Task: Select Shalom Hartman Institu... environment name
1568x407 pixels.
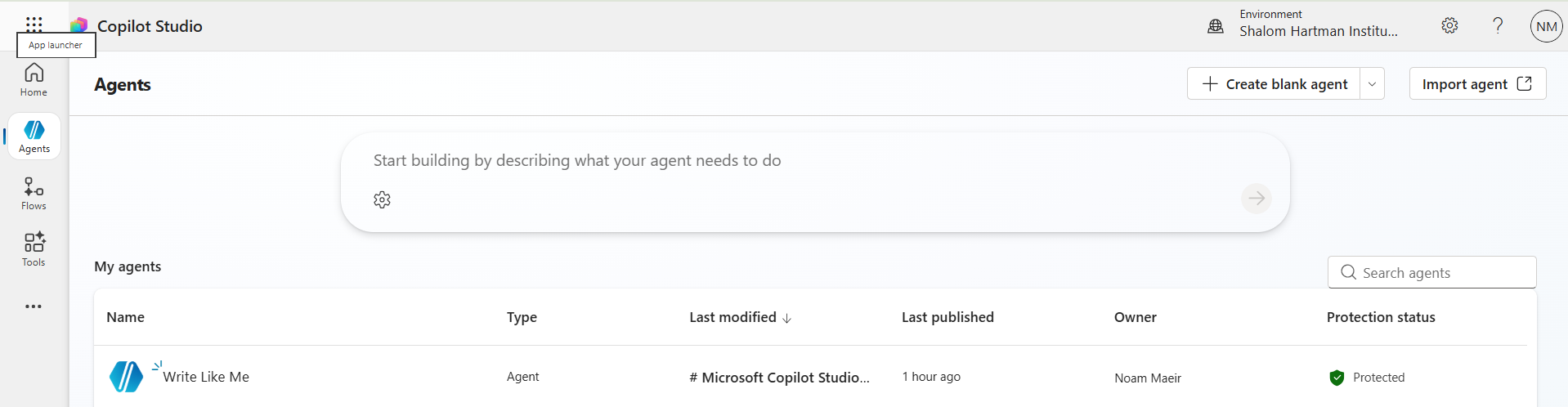Action: coord(1318,31)
